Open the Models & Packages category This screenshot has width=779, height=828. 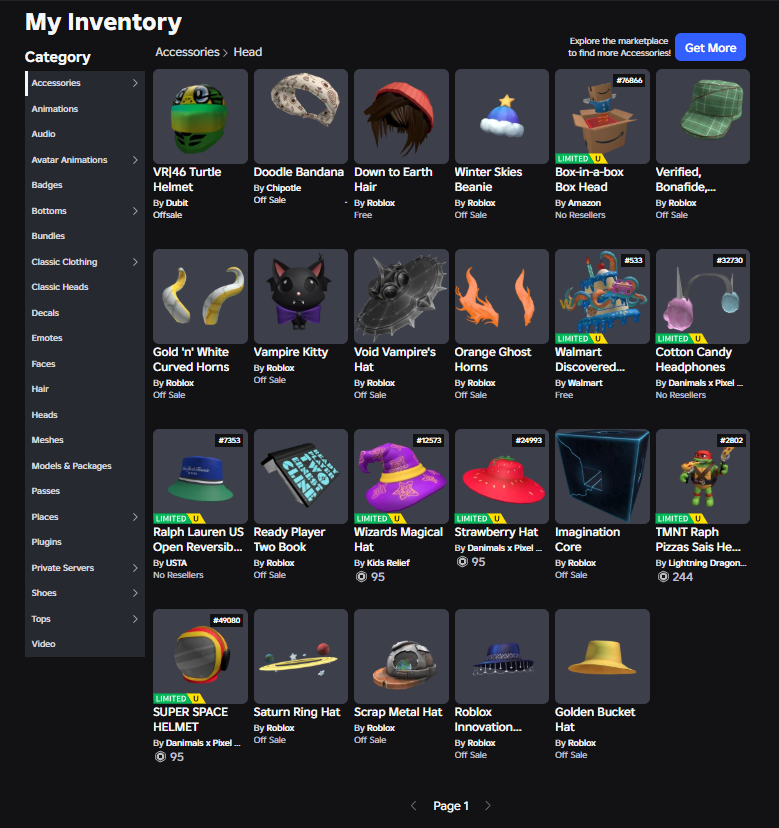[x=85, y=466]
